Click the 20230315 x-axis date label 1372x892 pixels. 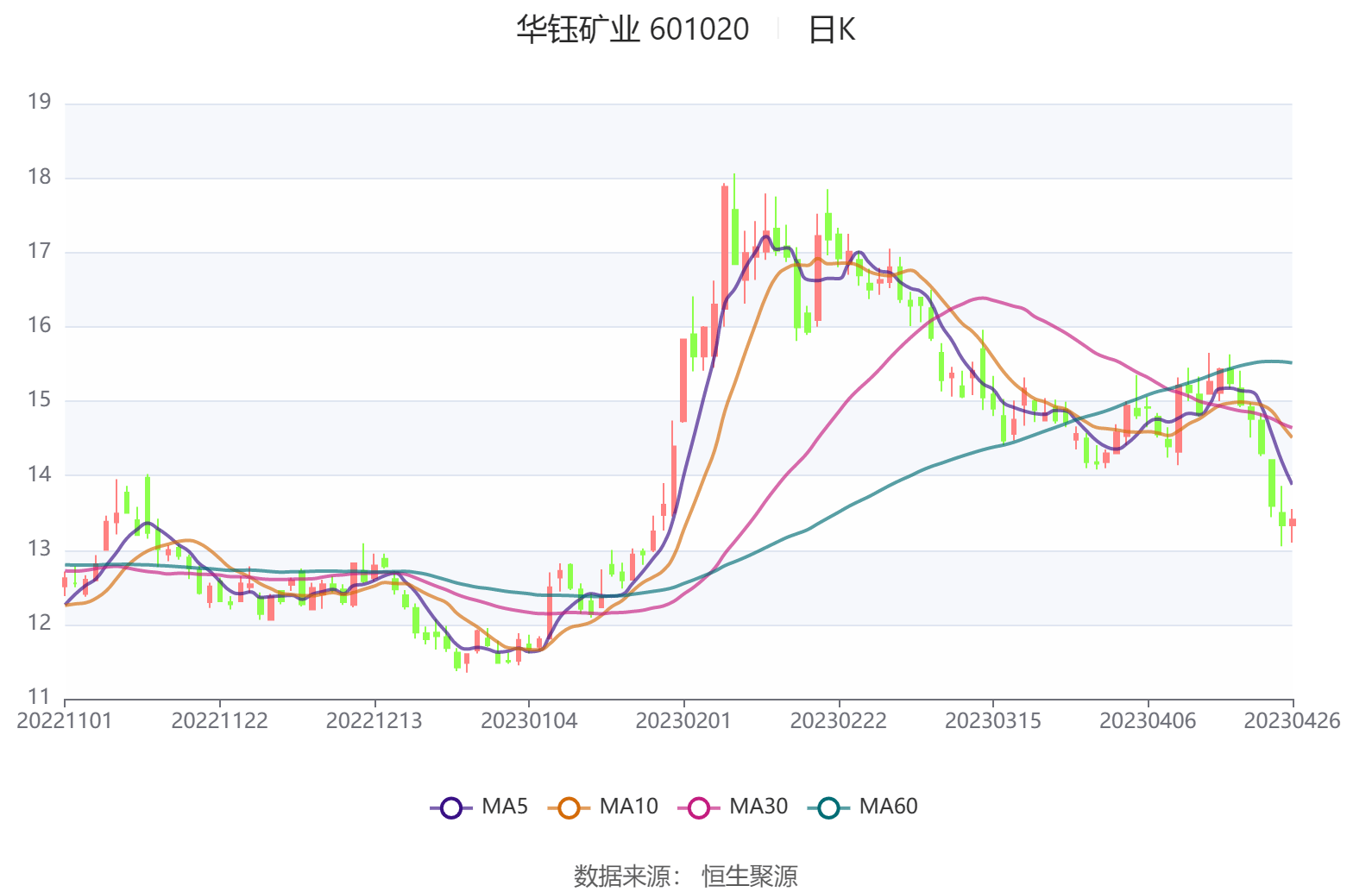point(992,720)
